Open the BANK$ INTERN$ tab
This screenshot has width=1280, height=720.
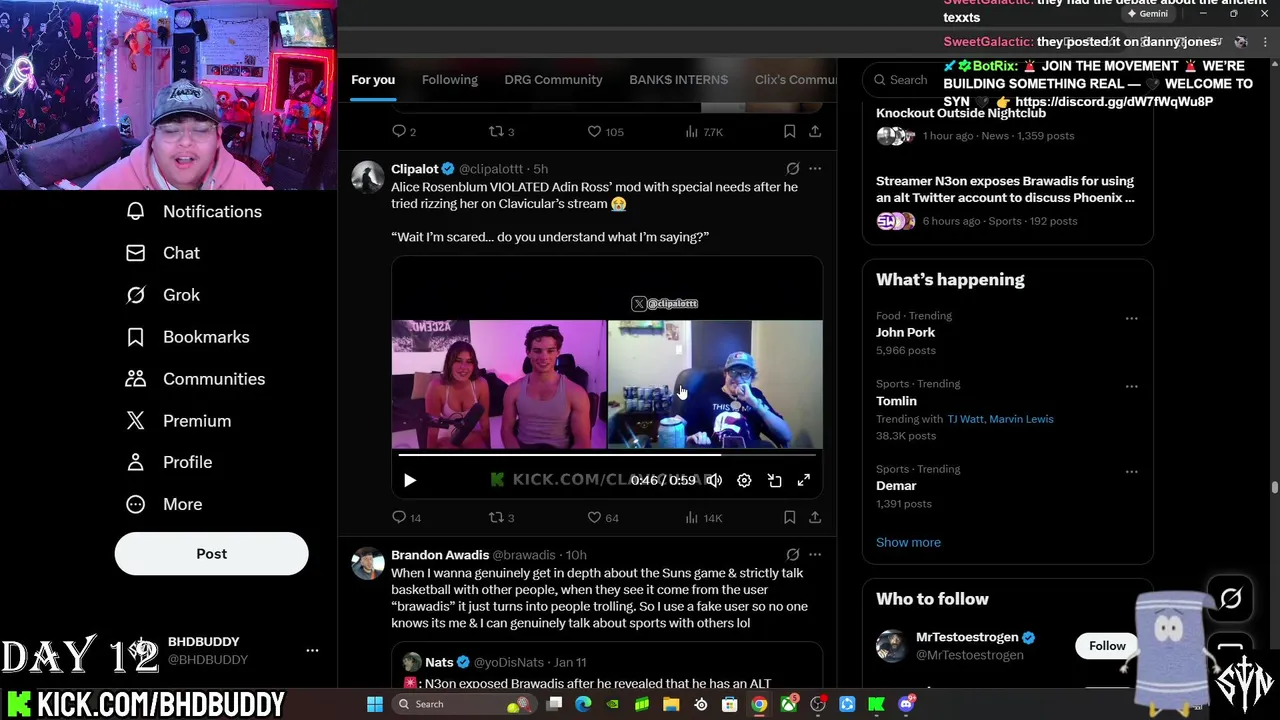click(678, 80)
